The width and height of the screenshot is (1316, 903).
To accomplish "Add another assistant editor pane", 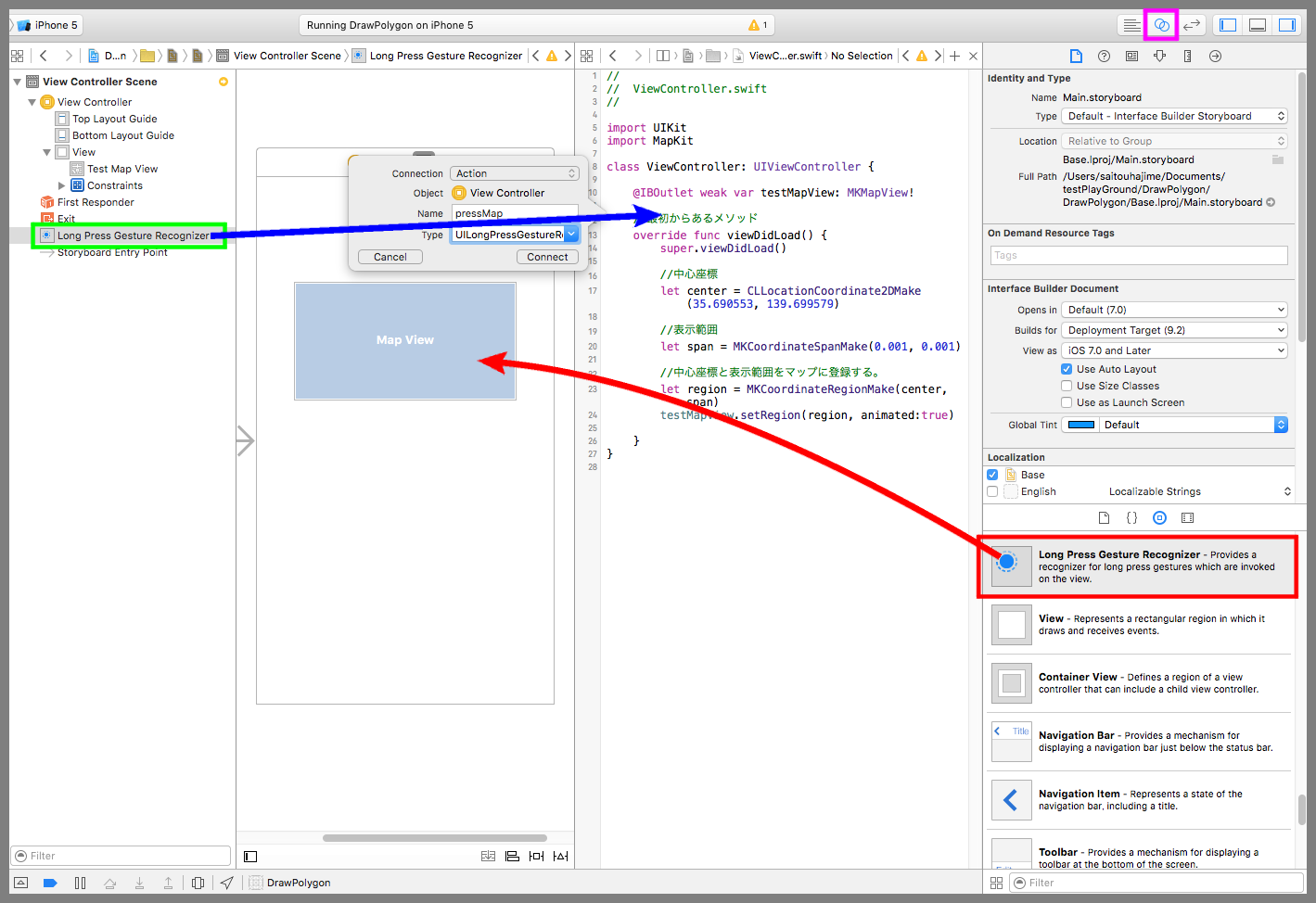I will tap(954, 56).
